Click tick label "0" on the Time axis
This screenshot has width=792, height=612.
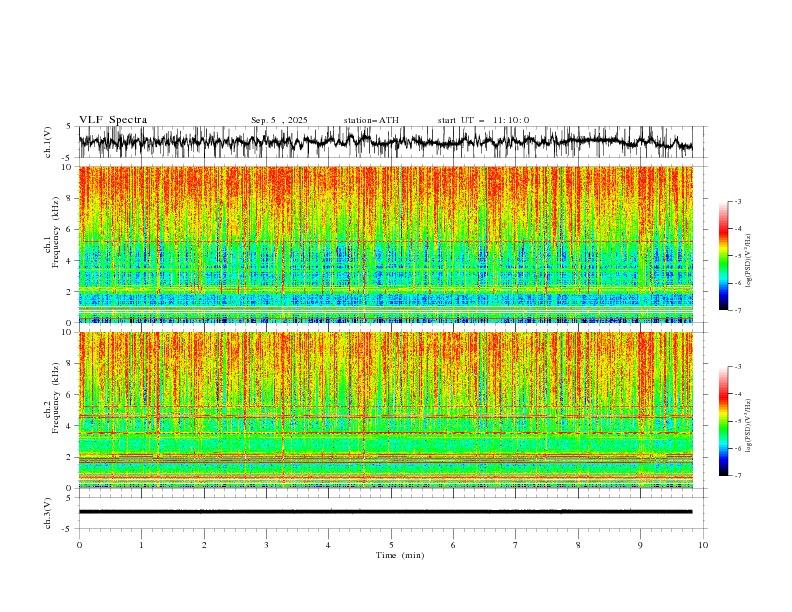pyautogui.click(x=79, y=545)
